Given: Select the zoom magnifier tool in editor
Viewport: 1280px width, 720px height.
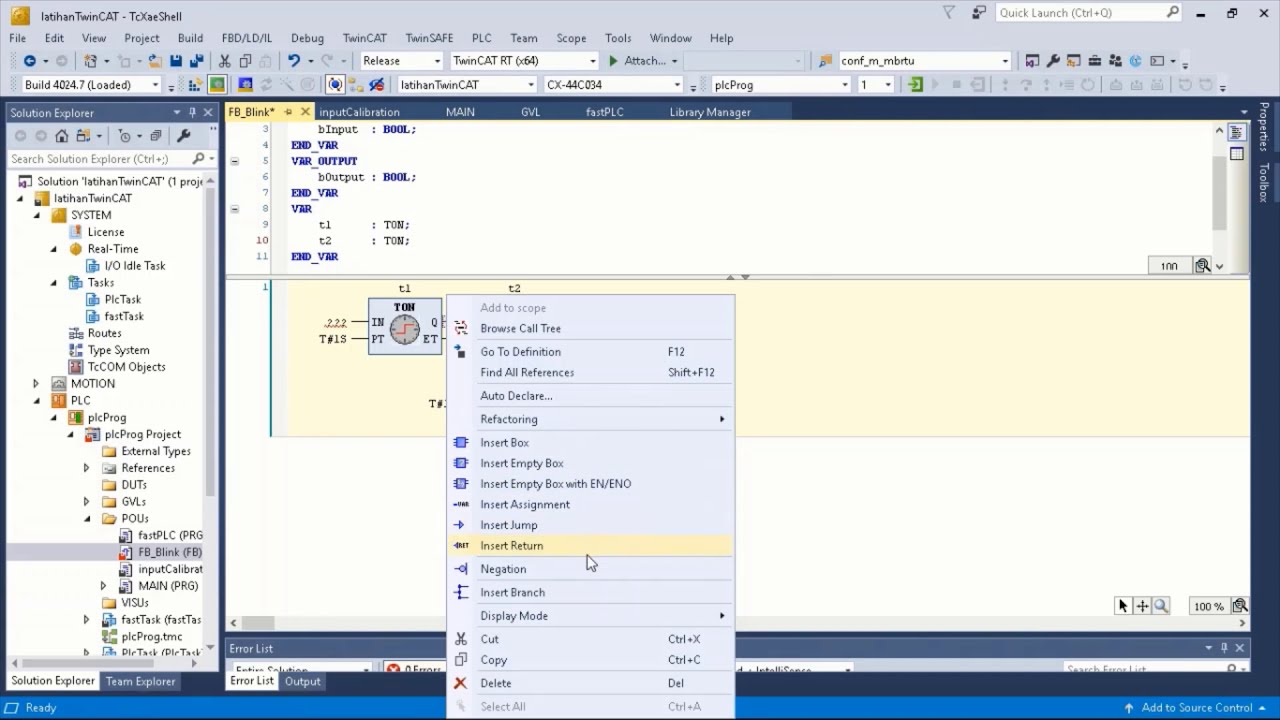Looking at the screenshot, I should point(1161,606).
